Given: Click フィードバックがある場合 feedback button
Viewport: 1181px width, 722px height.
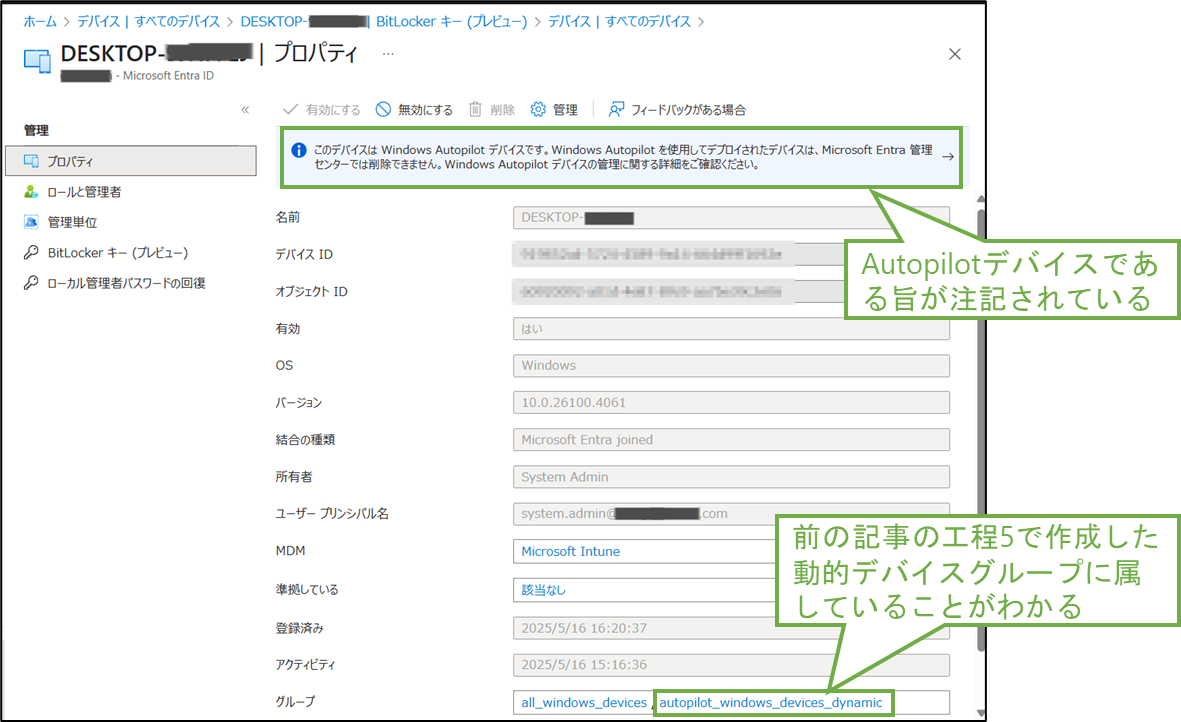Looking at the screenshot, I should coord(677,110).
